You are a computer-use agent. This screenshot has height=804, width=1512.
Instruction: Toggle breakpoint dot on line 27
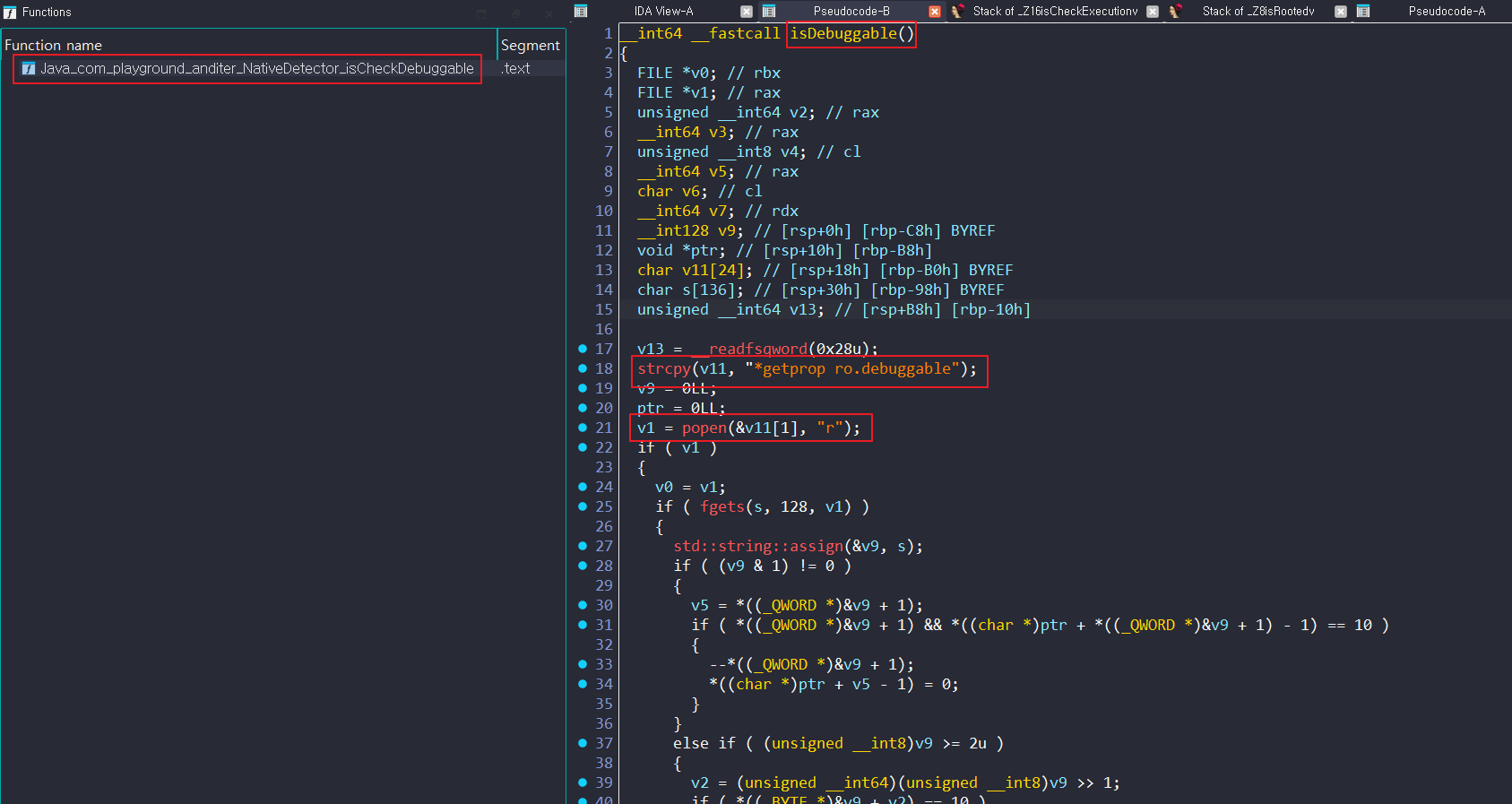tap(583, 546)
